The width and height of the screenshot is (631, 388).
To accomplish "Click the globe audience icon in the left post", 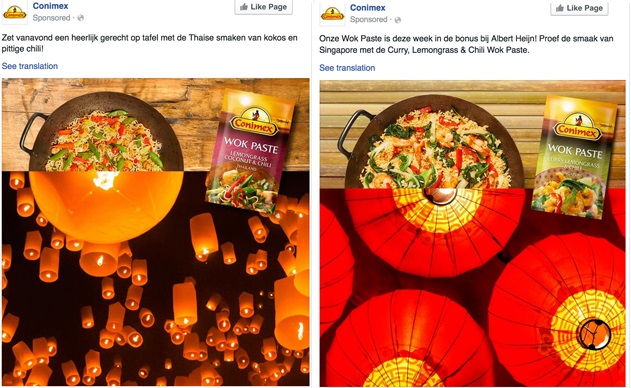I will 80,18.
